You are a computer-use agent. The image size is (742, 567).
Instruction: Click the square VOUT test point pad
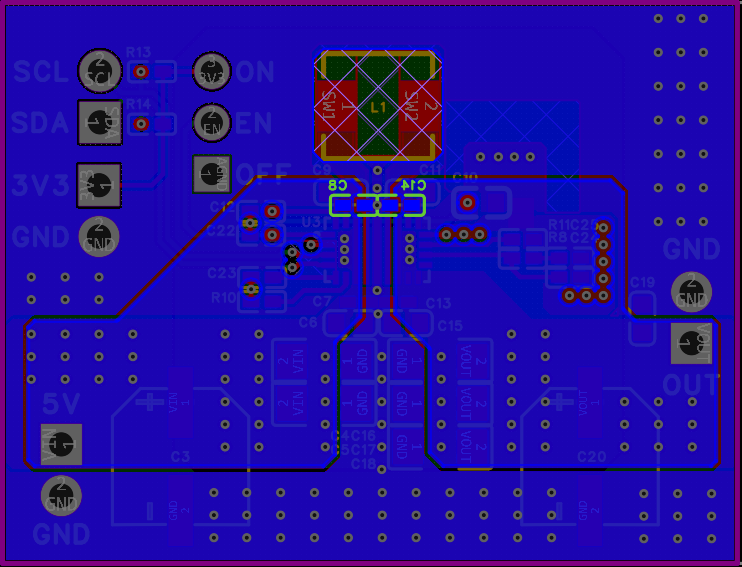pyautogui.click(x=691, y=343)
